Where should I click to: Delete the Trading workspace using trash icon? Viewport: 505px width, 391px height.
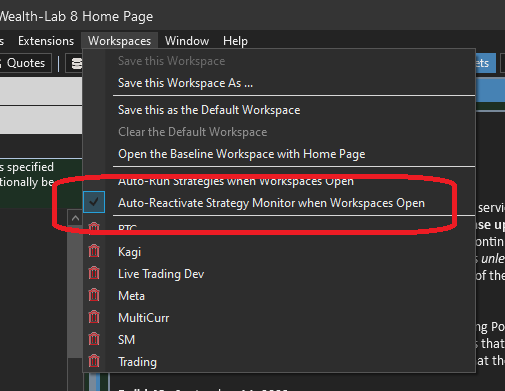[x=94, y=361]
